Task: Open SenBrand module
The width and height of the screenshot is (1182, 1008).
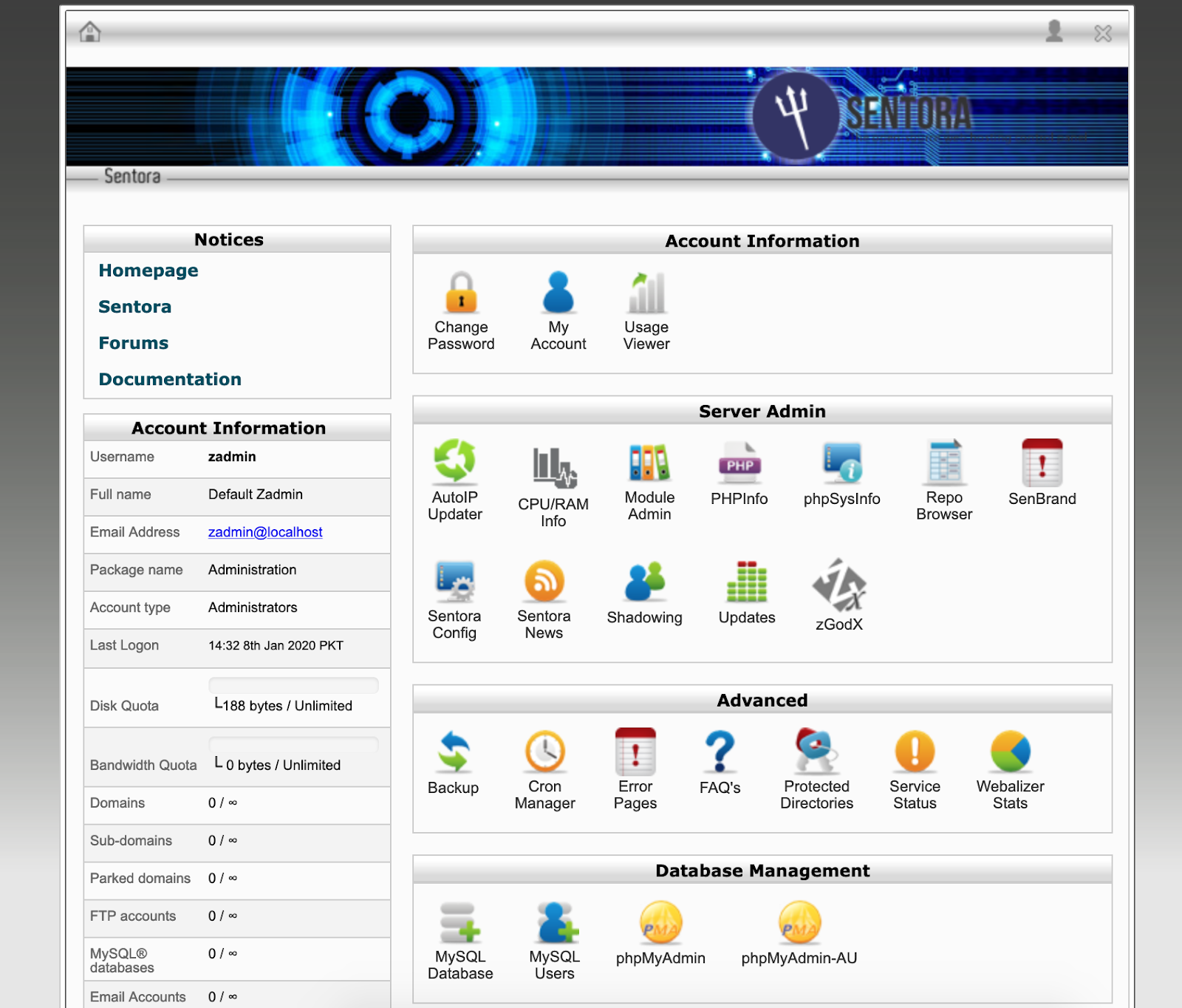Action: [x=1042, y=474]
